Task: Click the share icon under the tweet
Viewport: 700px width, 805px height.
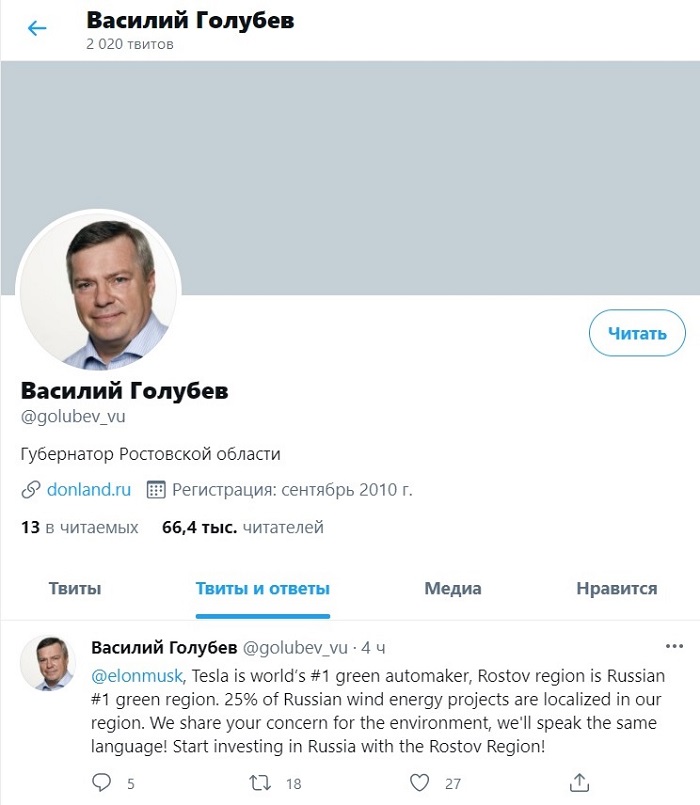Action: (580, 782)
